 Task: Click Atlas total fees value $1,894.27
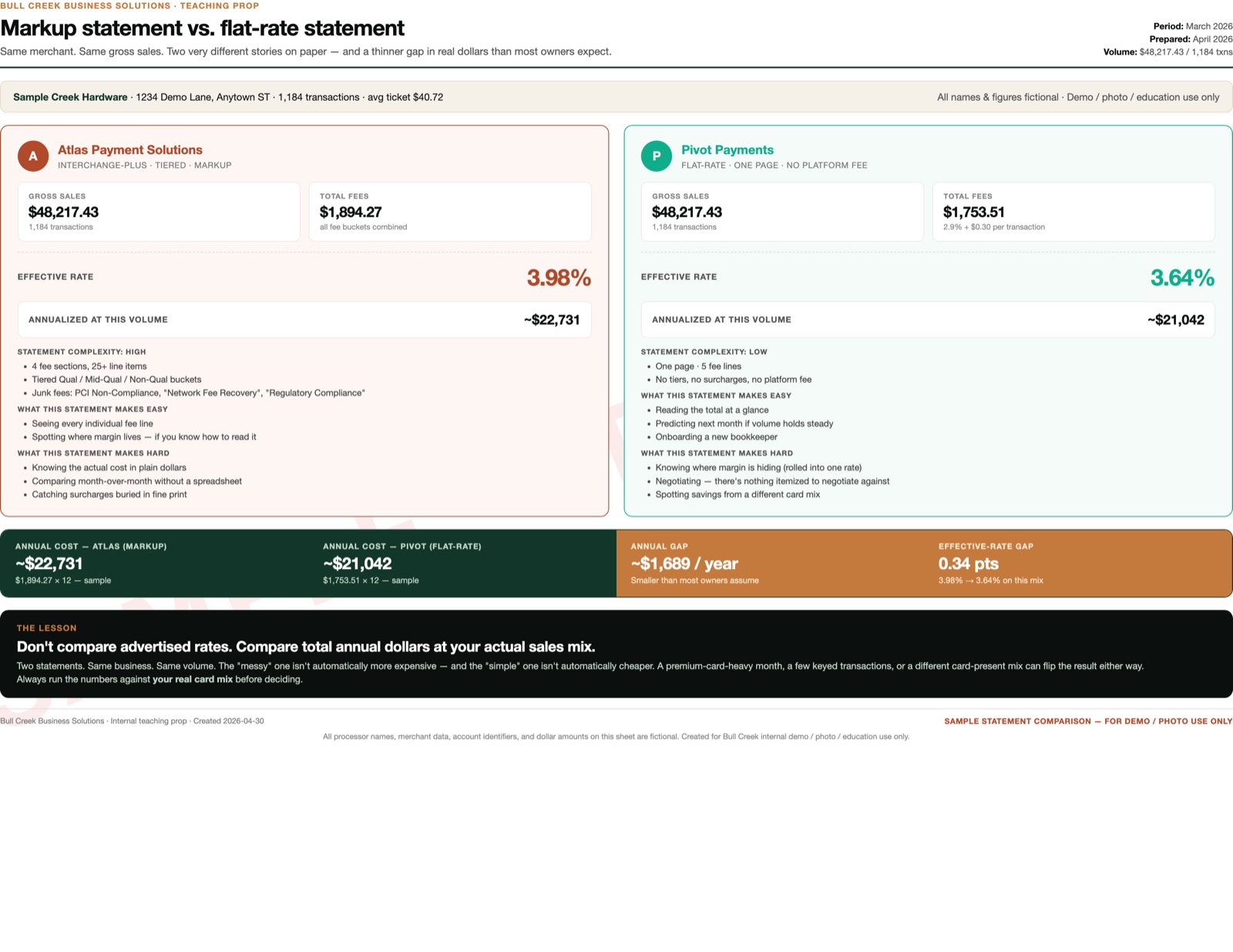tap(351, 212)
